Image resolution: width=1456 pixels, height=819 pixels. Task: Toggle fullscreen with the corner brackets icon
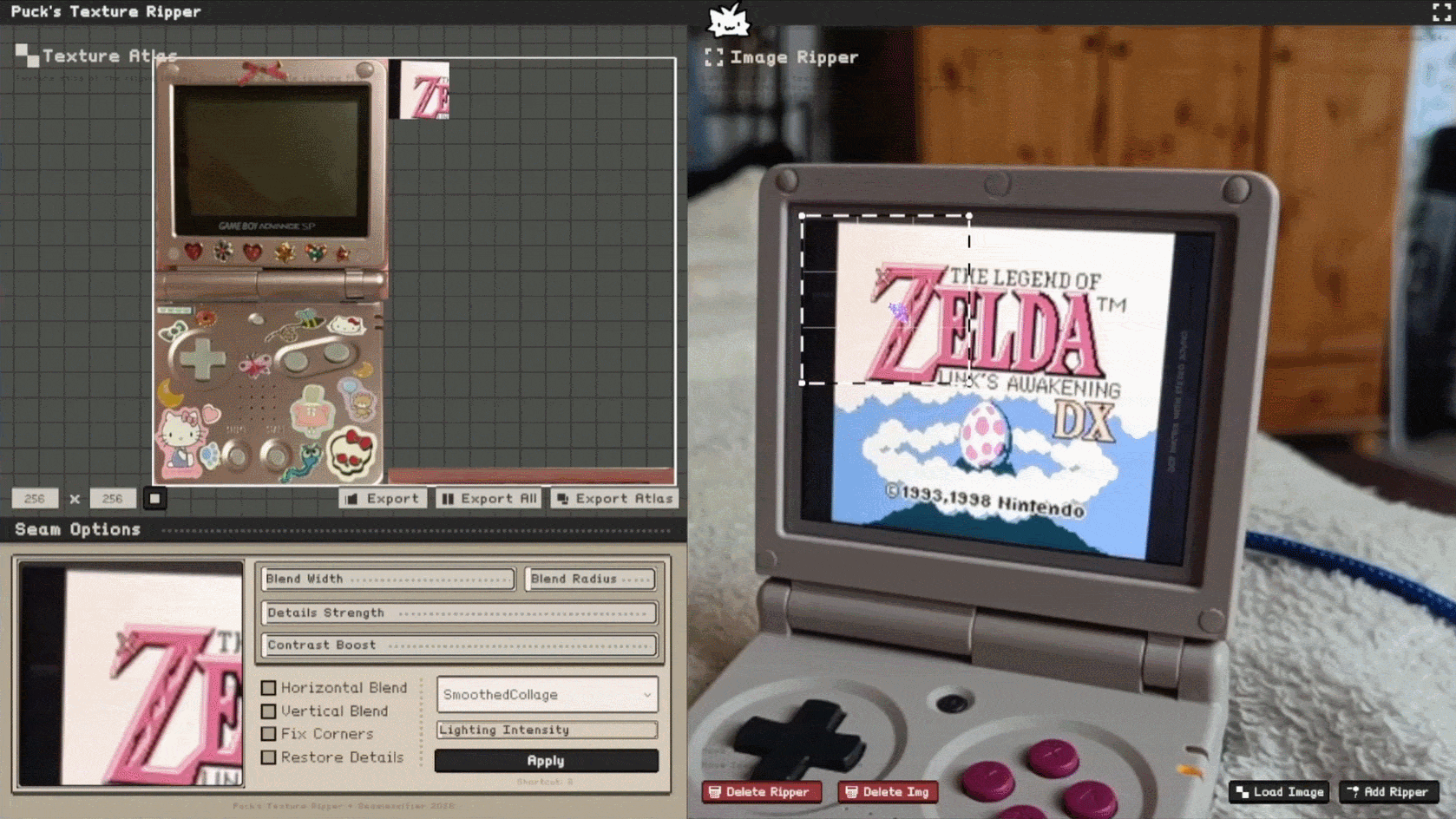pyautogui.click(x=1441, y=12)
